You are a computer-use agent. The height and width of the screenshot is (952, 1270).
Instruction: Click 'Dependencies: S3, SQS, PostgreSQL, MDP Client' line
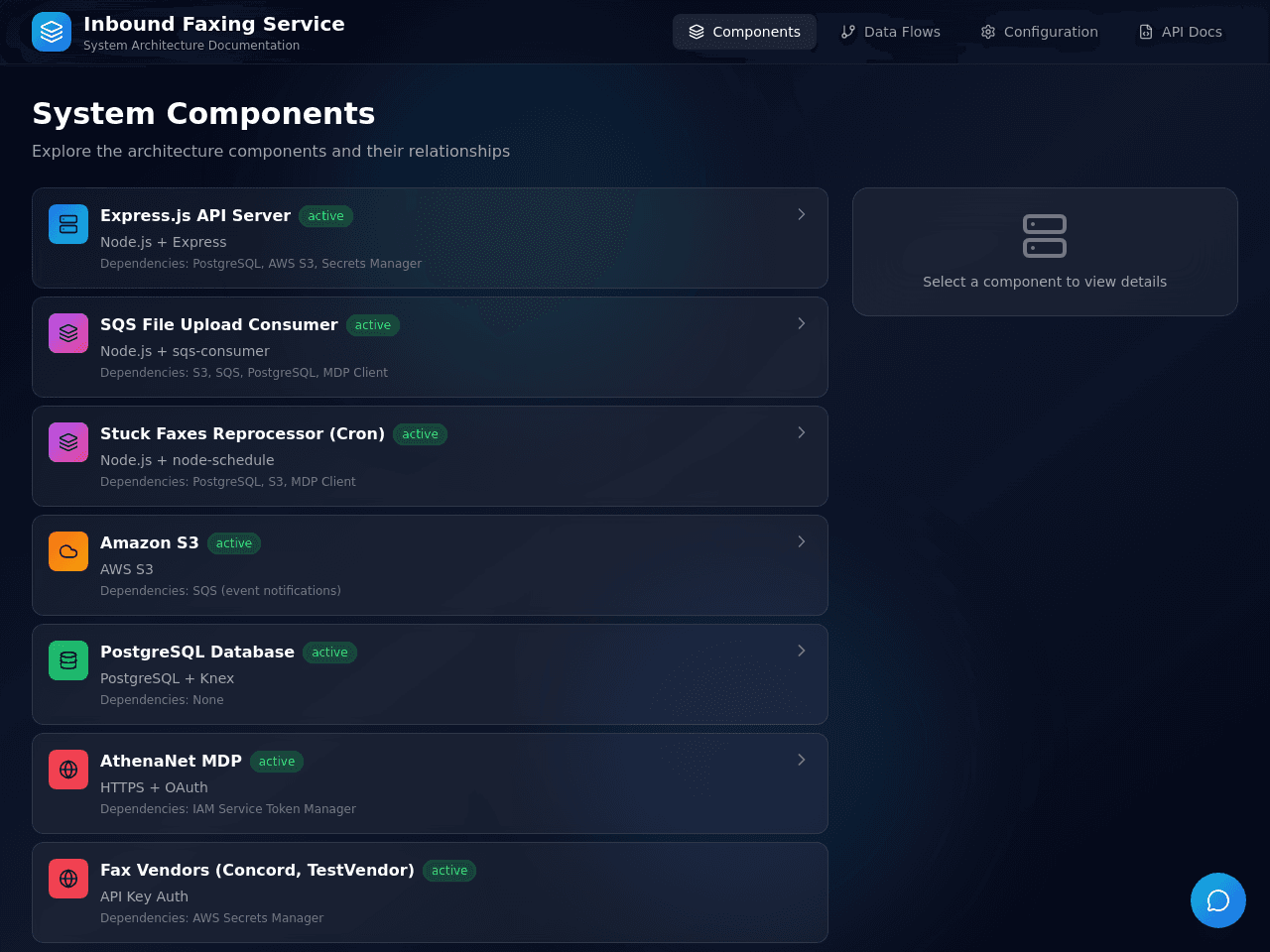244,373
